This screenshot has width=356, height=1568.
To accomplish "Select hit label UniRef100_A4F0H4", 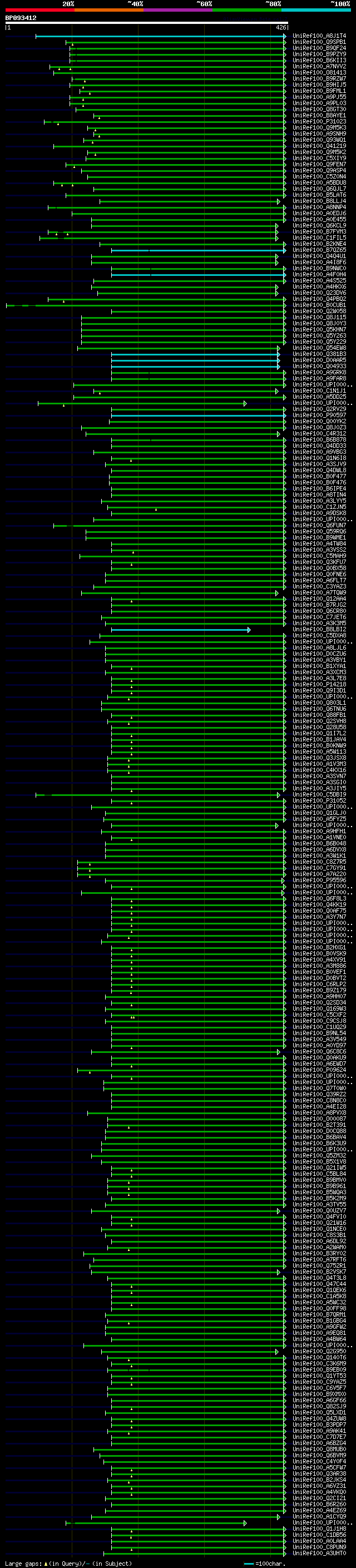I will [x=319, y=275].
